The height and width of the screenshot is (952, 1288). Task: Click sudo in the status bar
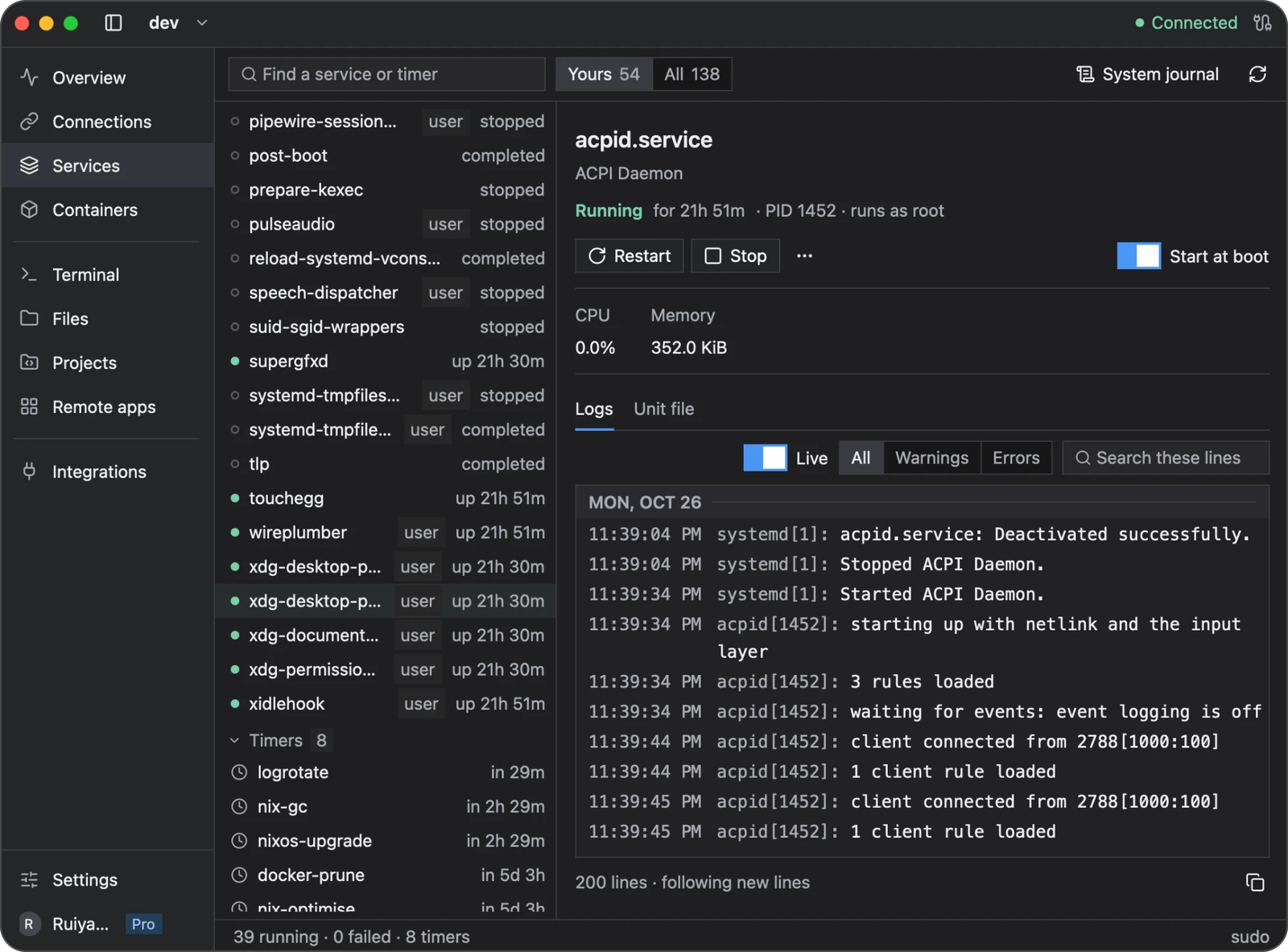1249,937
